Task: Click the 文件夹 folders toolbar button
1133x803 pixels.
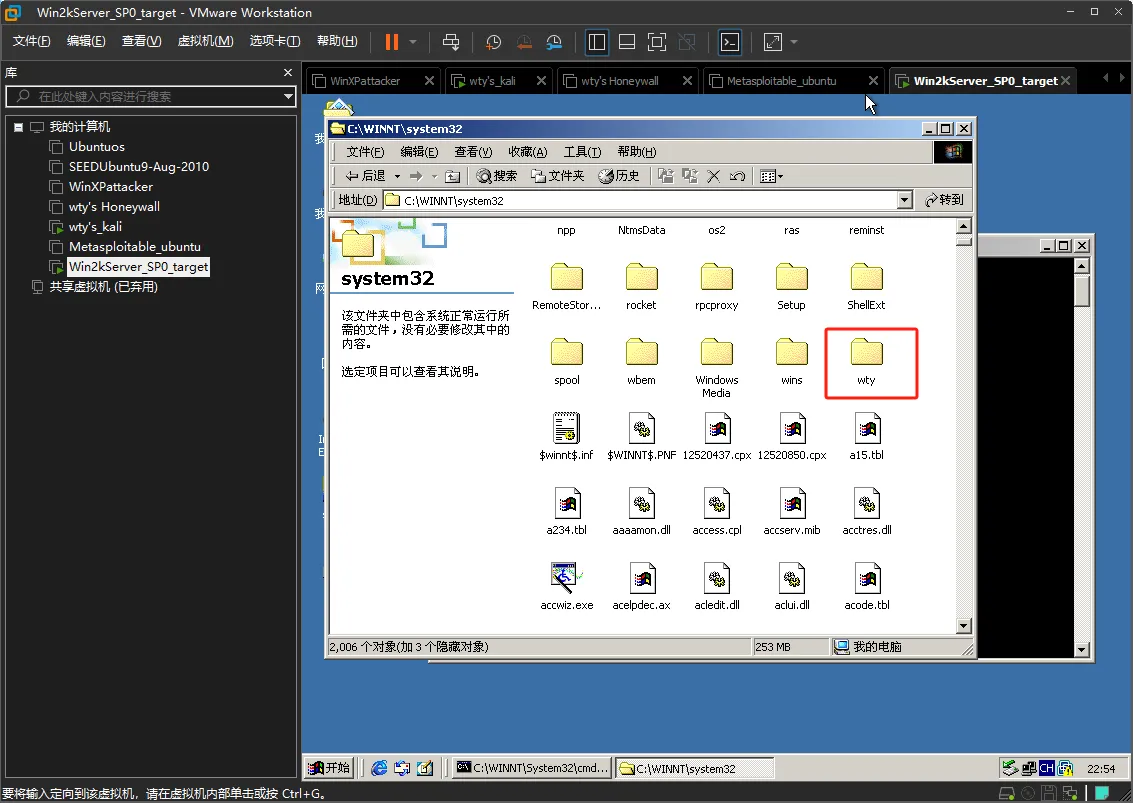Action: tap(557, 176)
